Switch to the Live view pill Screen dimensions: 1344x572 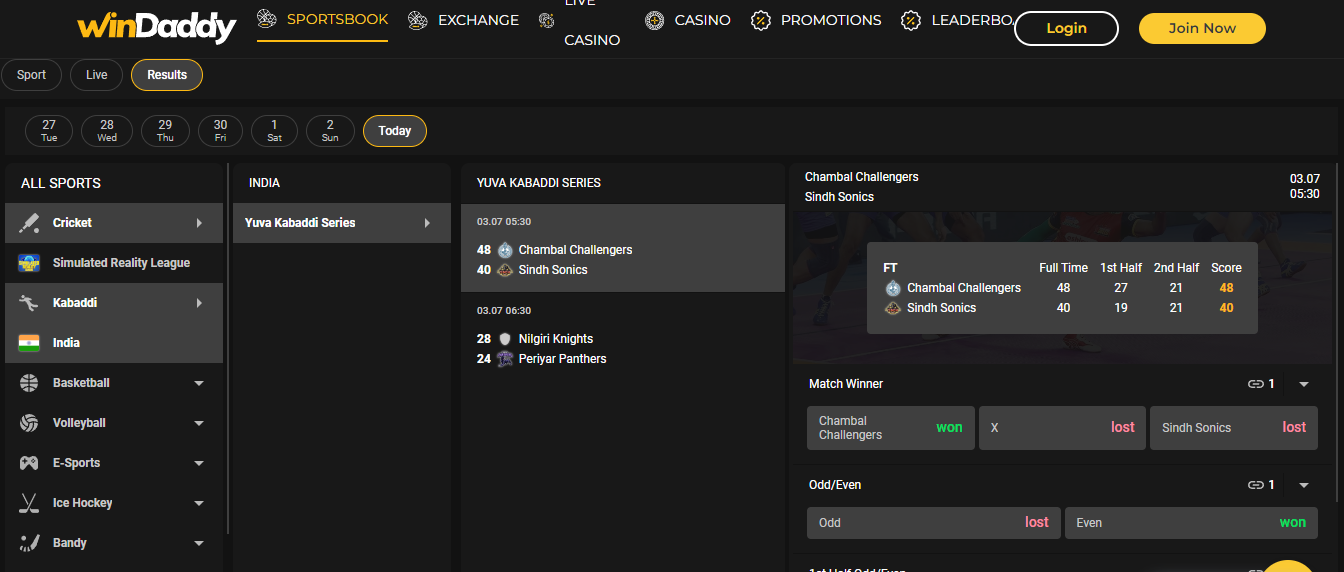pos(96,75)
